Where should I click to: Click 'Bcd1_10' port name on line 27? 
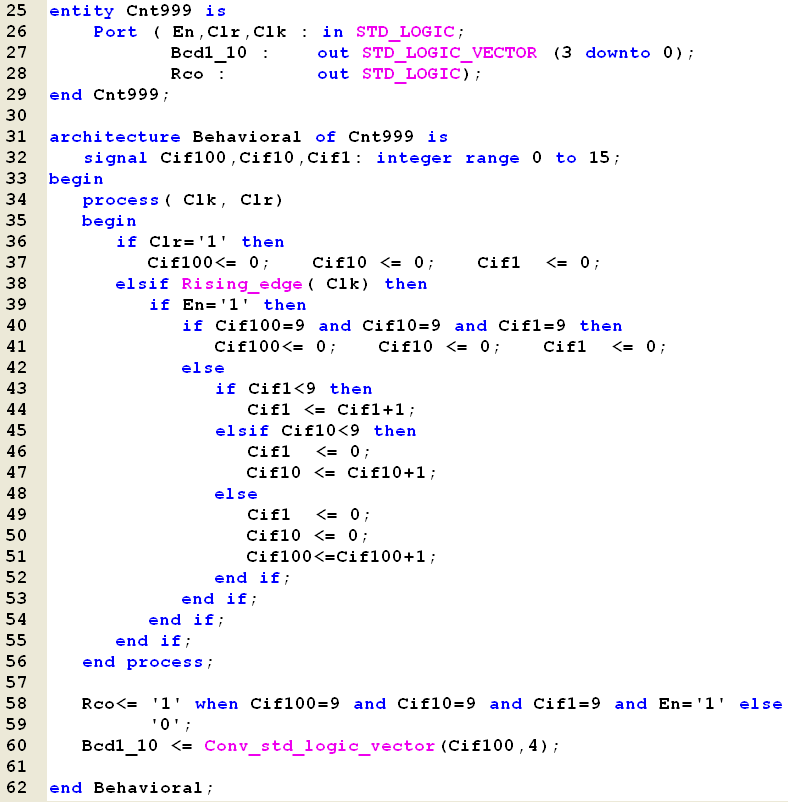click(x=209, y=53)
